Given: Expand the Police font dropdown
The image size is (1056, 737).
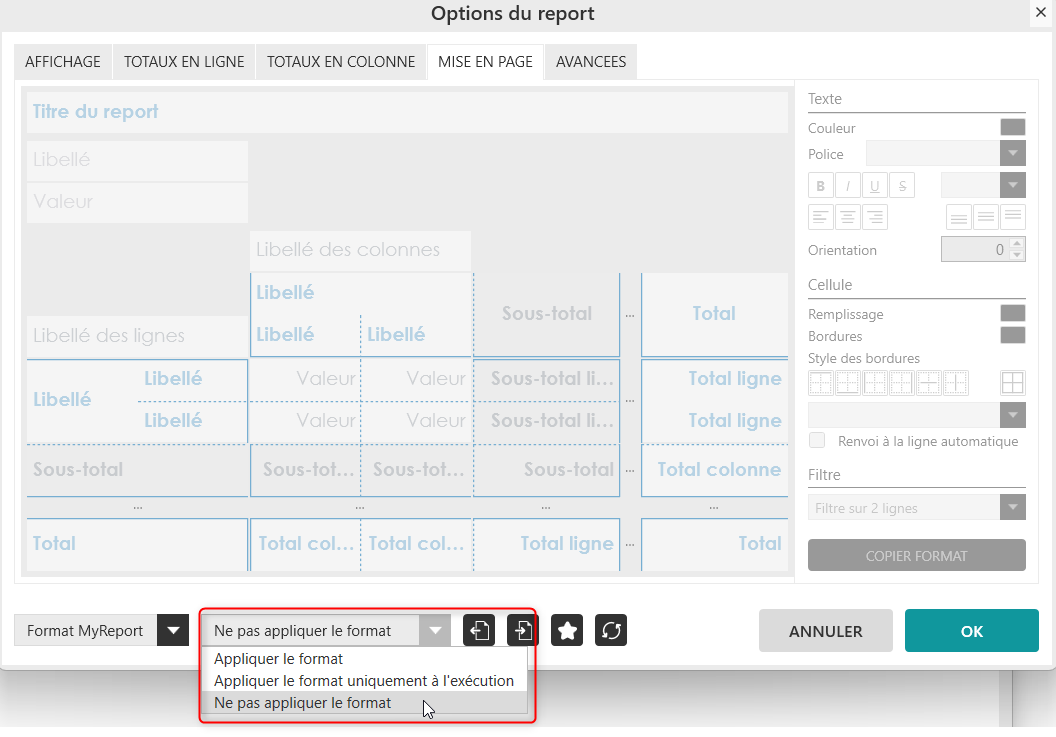Looking at the screenshot, I should [1013, 154].
